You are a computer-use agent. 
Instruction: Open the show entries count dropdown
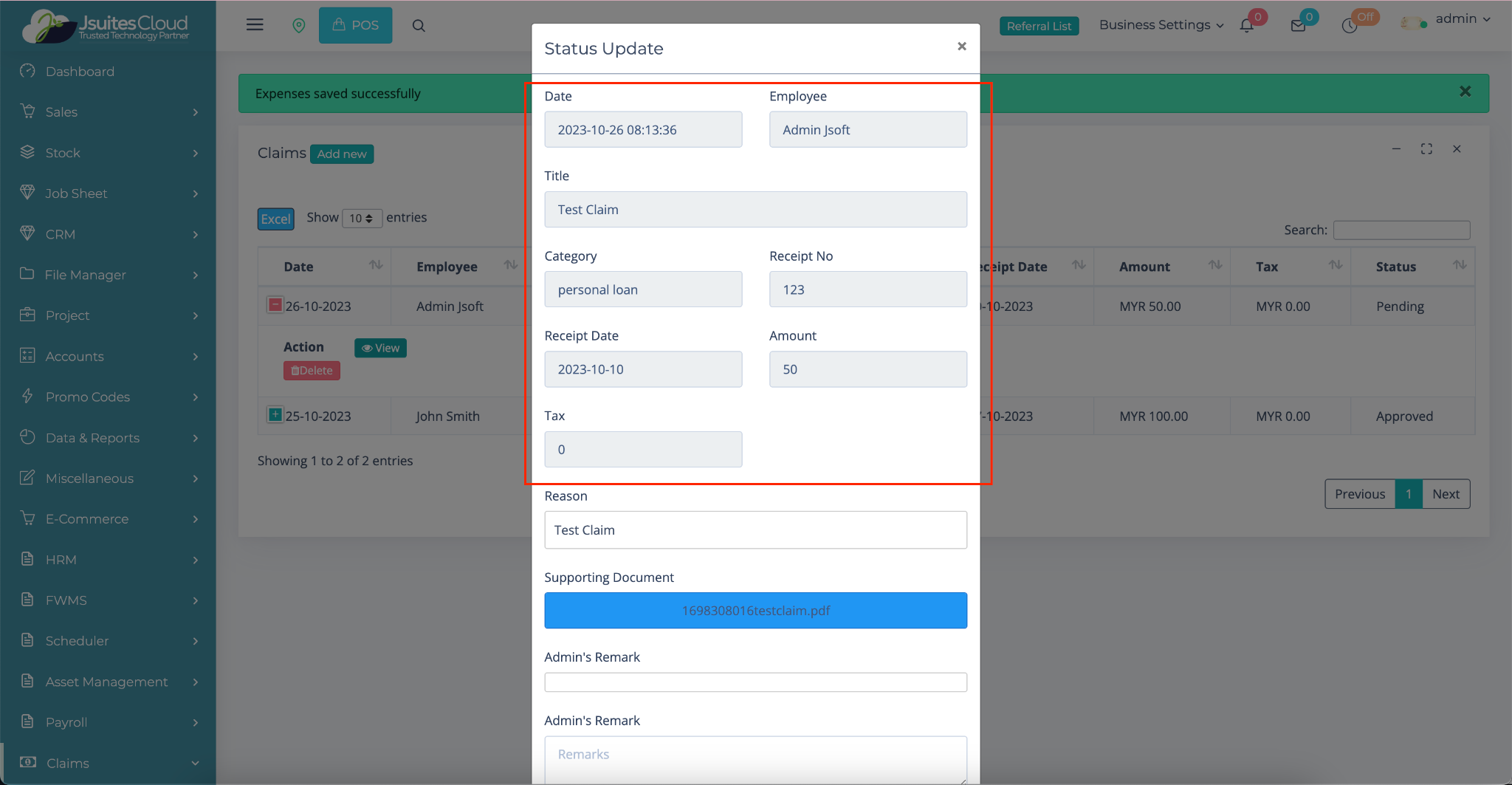point(361,219)
